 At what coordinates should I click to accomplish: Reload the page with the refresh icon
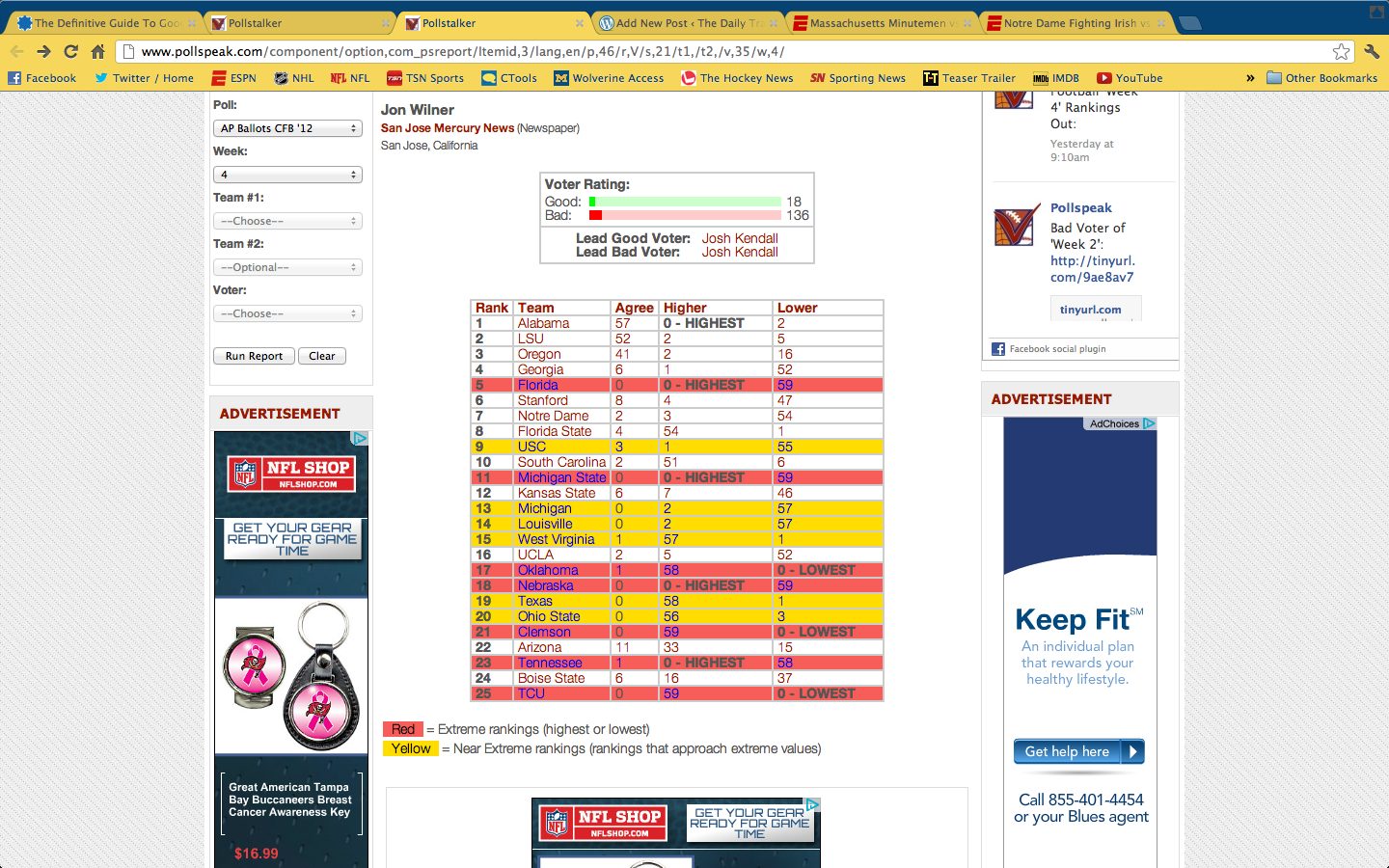[x=70, y=52]
